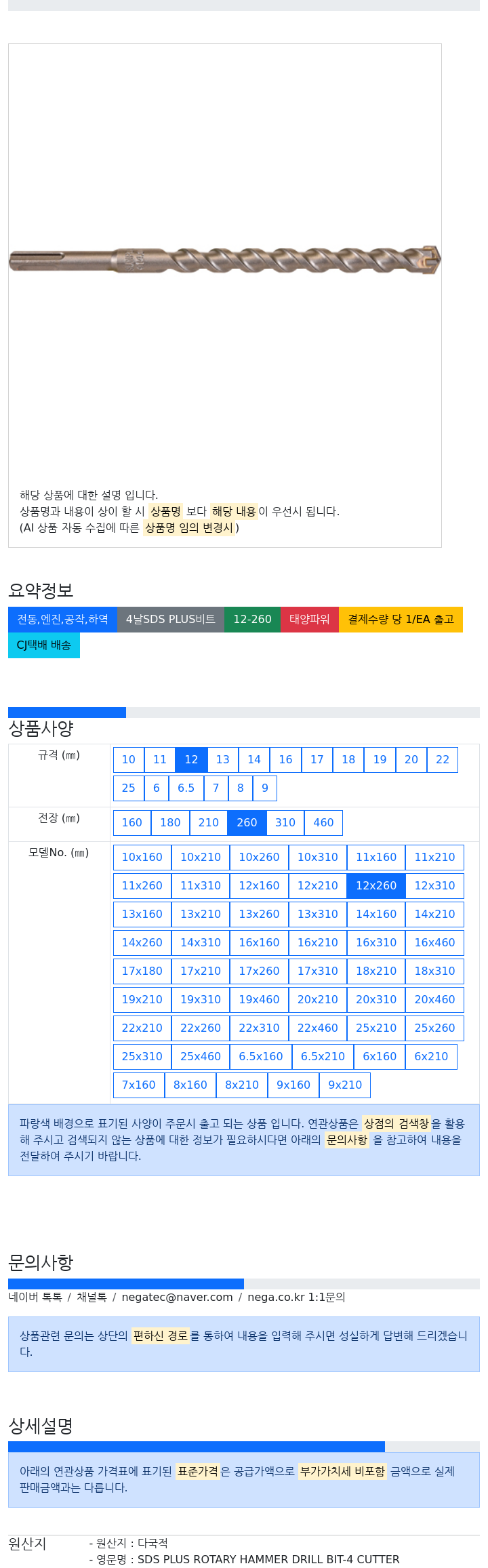Viewport: 488px width, 1568px height.
Task: Click the 4날SDS PLUS비트 gray tag
Action: click(x=171, y=619)
